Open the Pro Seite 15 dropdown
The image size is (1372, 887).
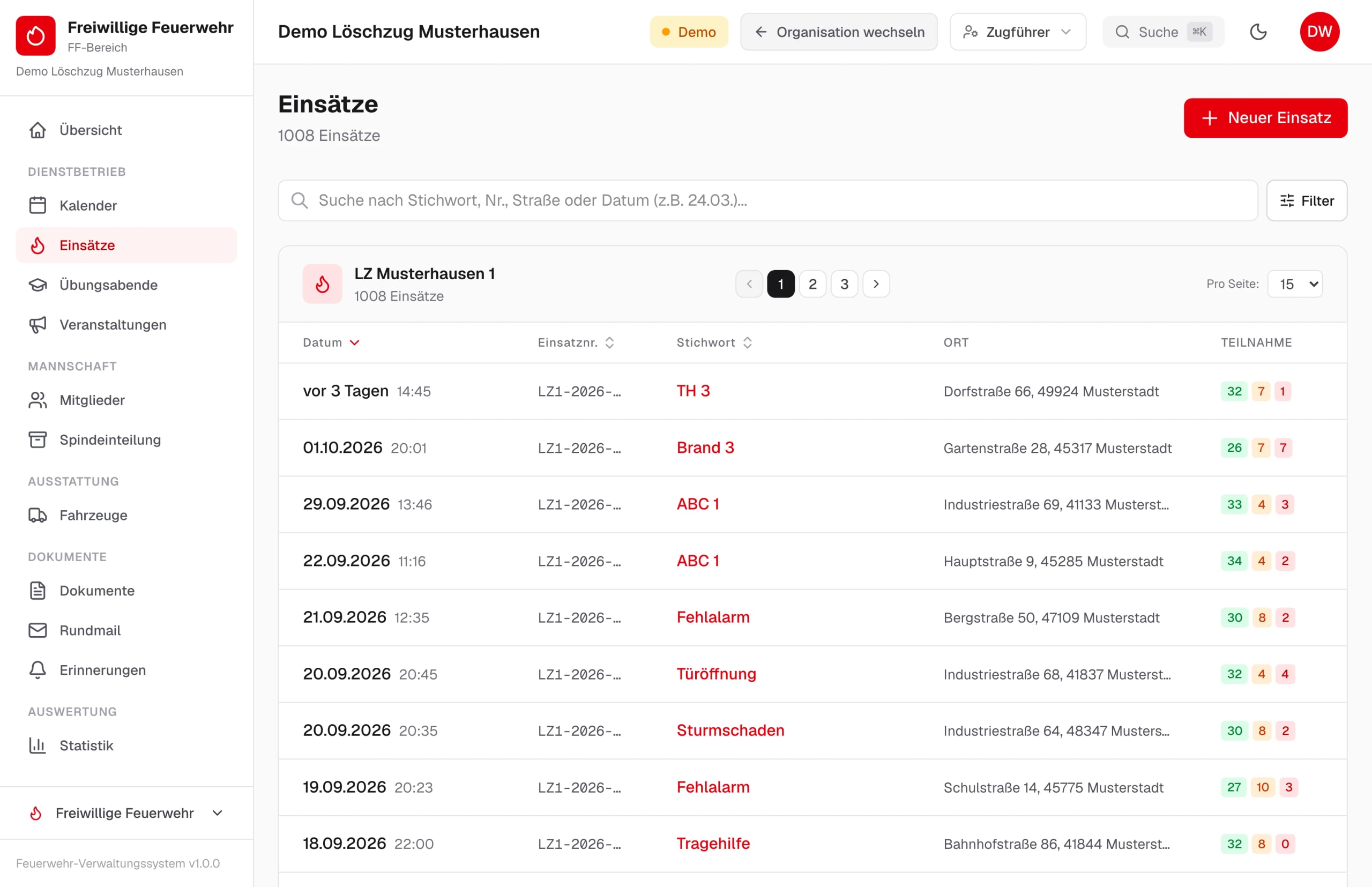coord(1295,284)
